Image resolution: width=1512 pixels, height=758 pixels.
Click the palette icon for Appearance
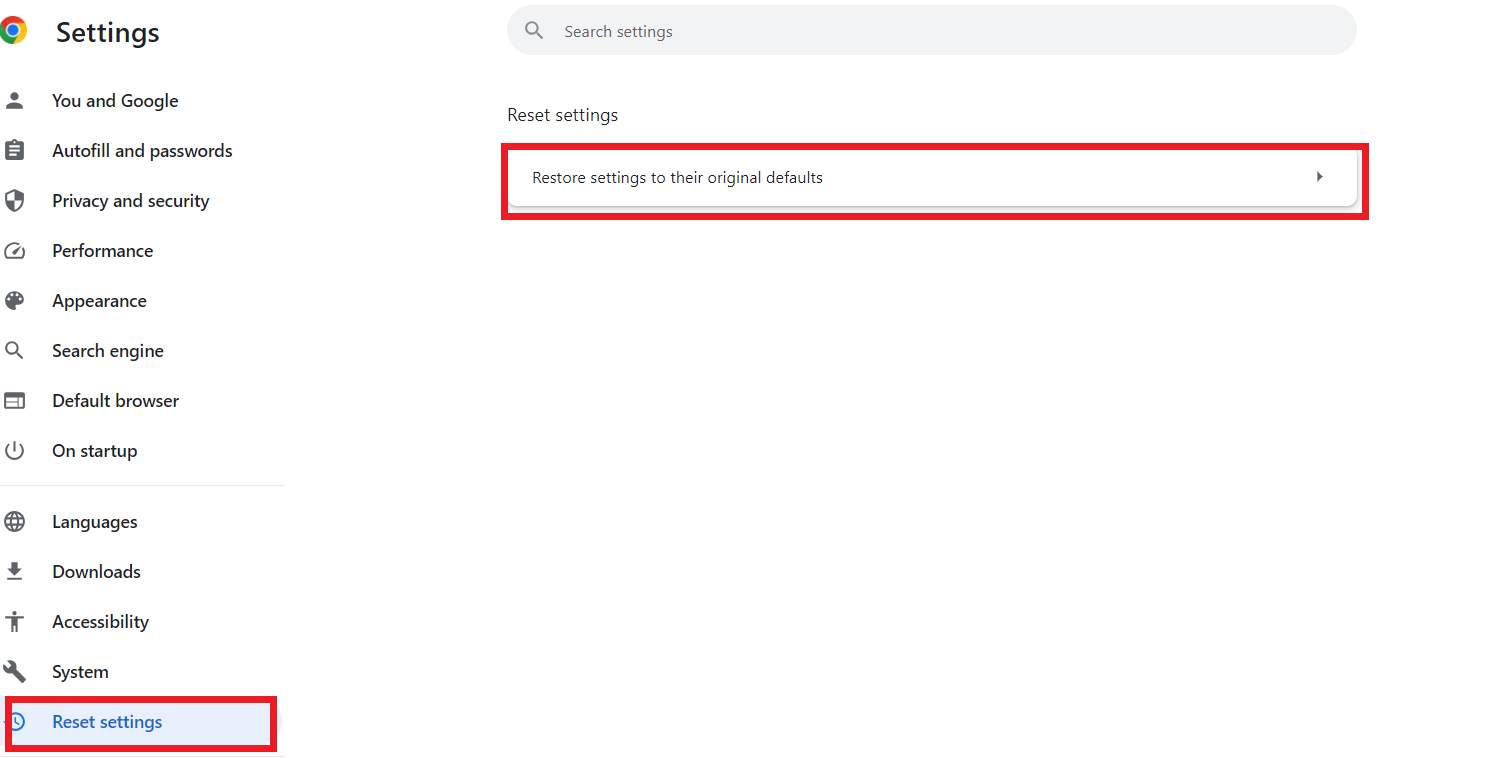pyautogui.click(x=14, y=300)
